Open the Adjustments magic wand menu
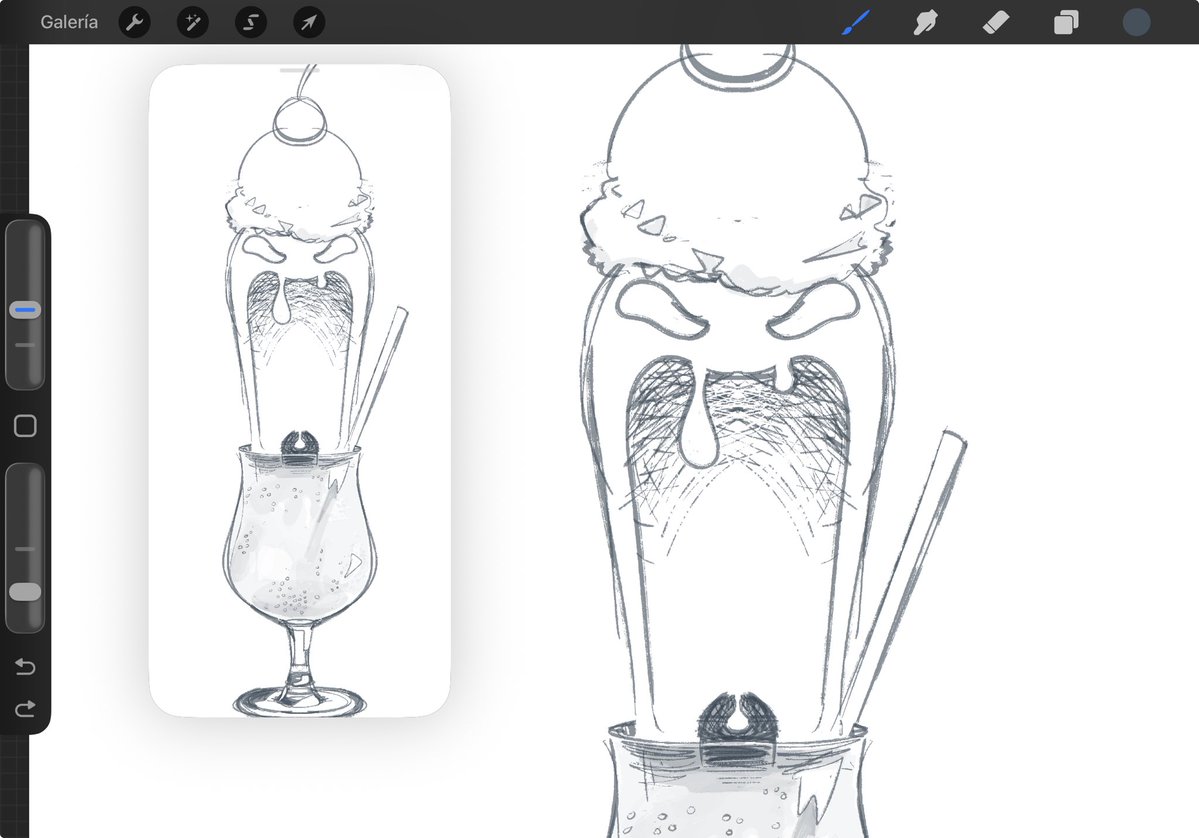 (193, 22)
